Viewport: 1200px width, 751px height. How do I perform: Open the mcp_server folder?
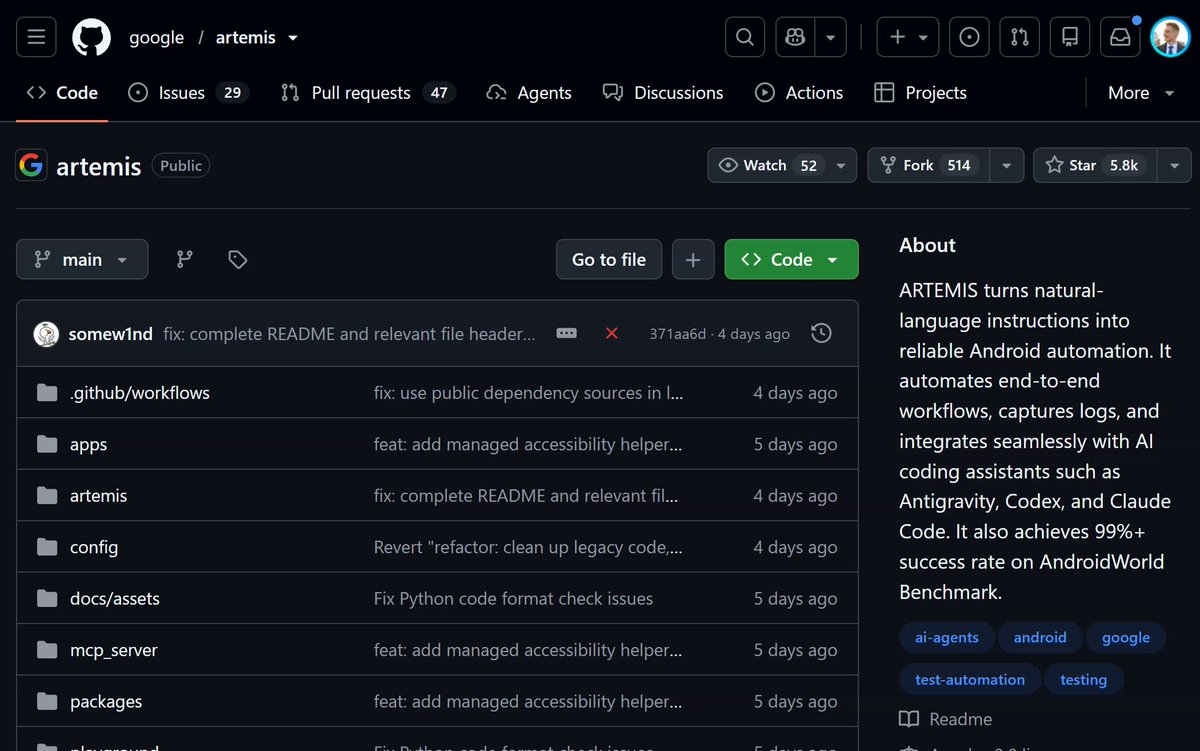point(114,650)
